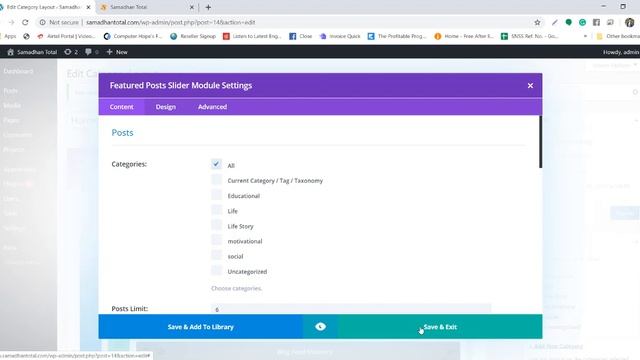Click the preview eye icon button

click(x=320, y=327)
